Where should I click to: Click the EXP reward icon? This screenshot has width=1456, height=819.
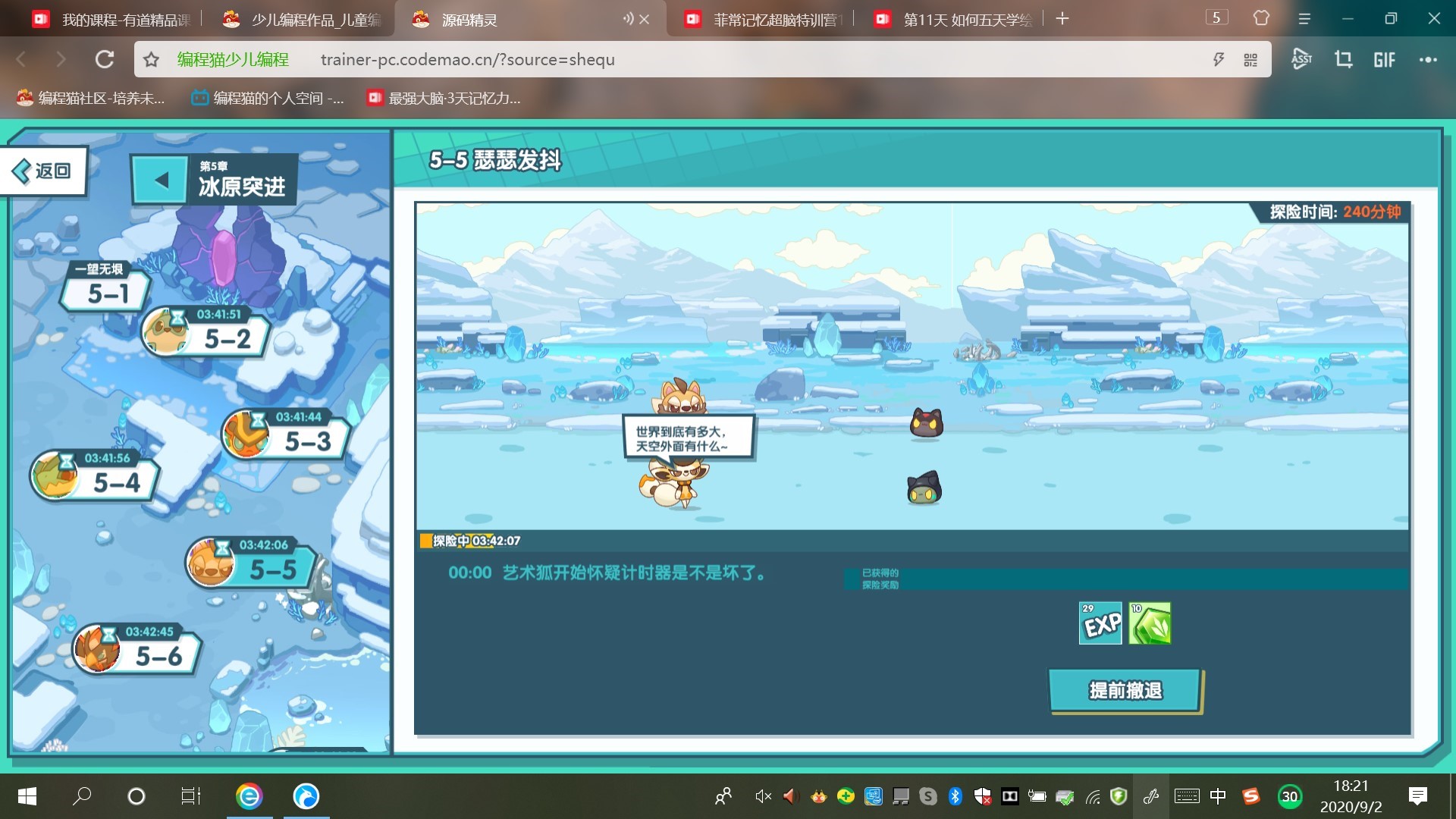tap(1100, 623)
